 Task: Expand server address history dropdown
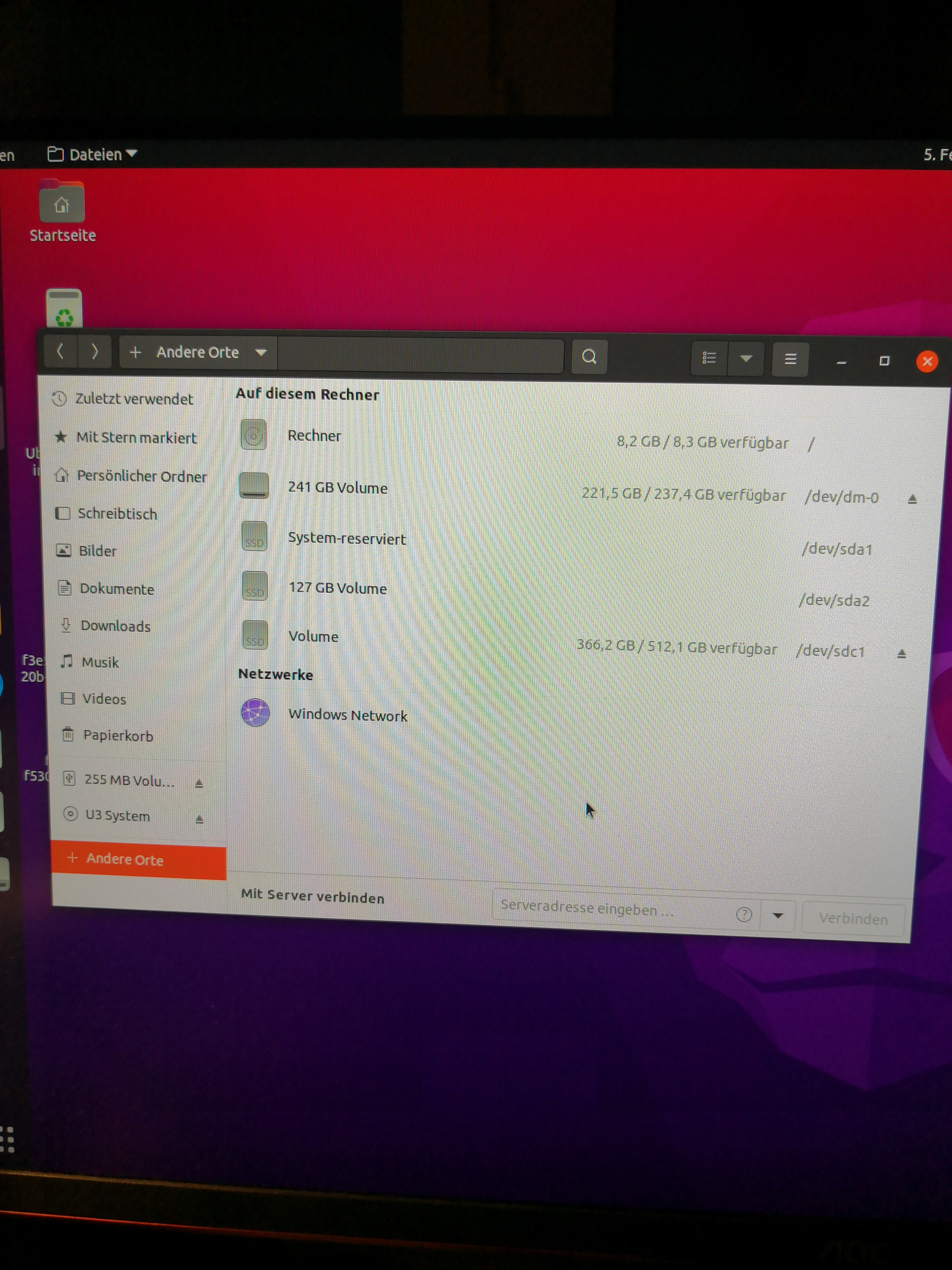(778, 915)
